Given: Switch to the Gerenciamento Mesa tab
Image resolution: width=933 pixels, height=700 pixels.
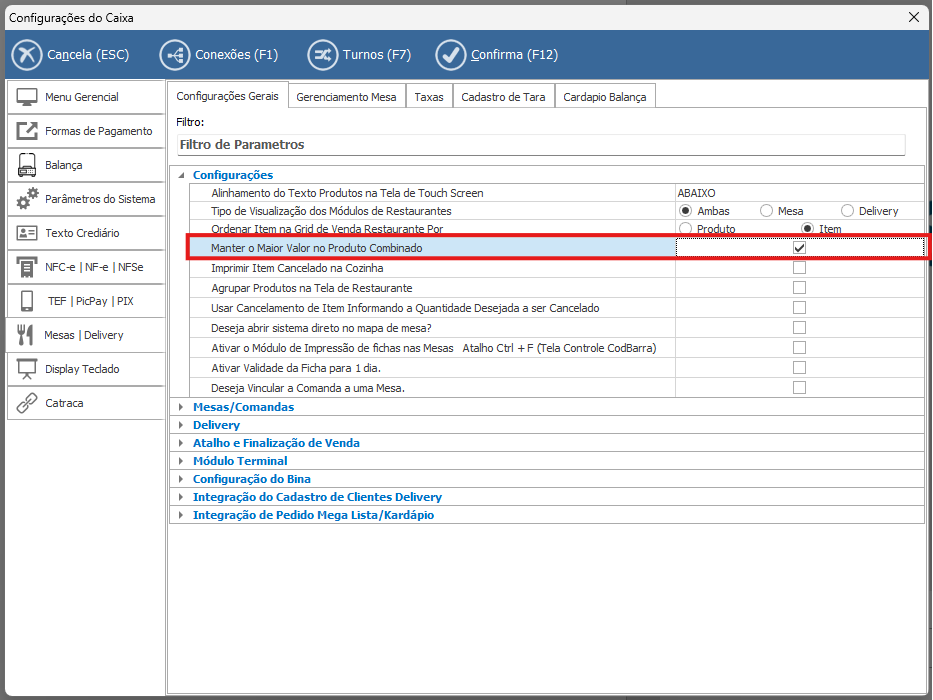Looking at the screenshot, I should (347, 97).
